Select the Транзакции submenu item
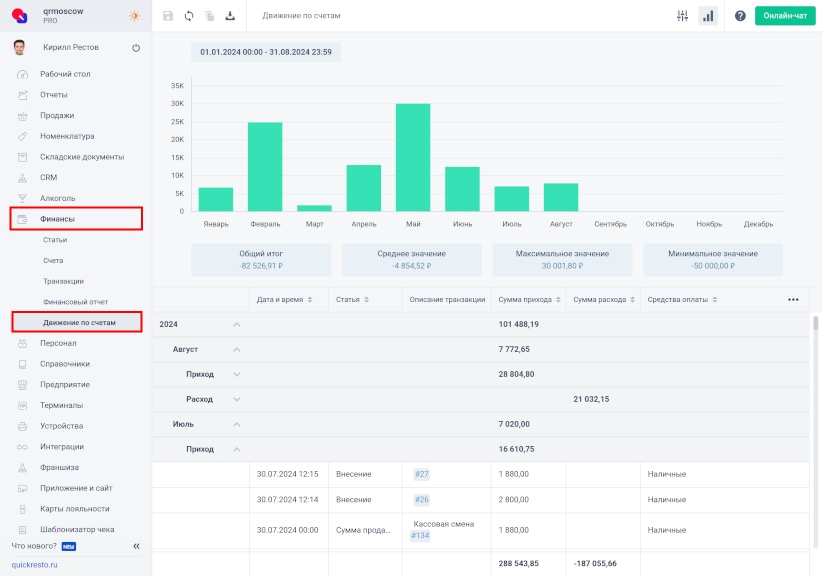 pyautogui.click(x=63, y=281)
